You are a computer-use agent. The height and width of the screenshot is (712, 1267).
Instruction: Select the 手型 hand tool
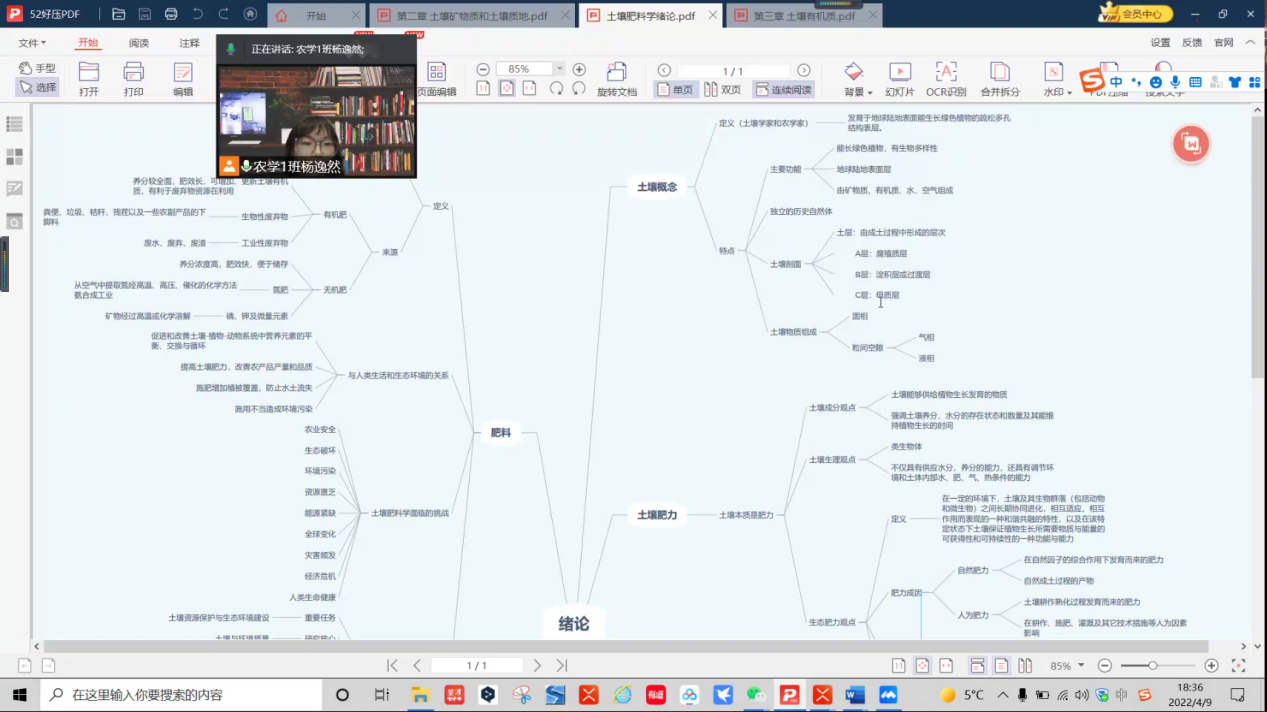[x=37, y=68]
